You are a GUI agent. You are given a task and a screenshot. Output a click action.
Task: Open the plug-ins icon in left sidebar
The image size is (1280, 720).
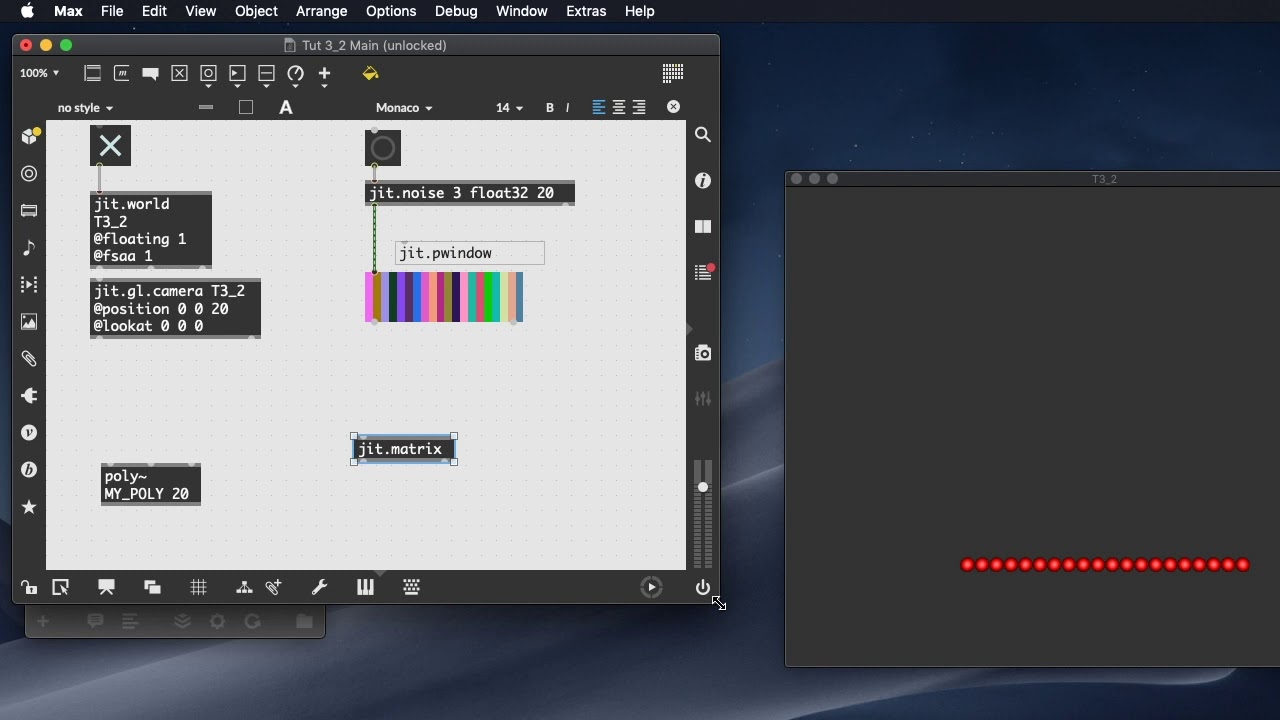[x=29, y=396]
